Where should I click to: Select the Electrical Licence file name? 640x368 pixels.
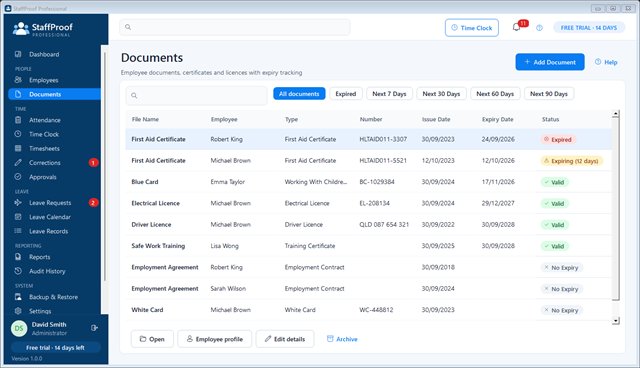[x=156, y=203]
